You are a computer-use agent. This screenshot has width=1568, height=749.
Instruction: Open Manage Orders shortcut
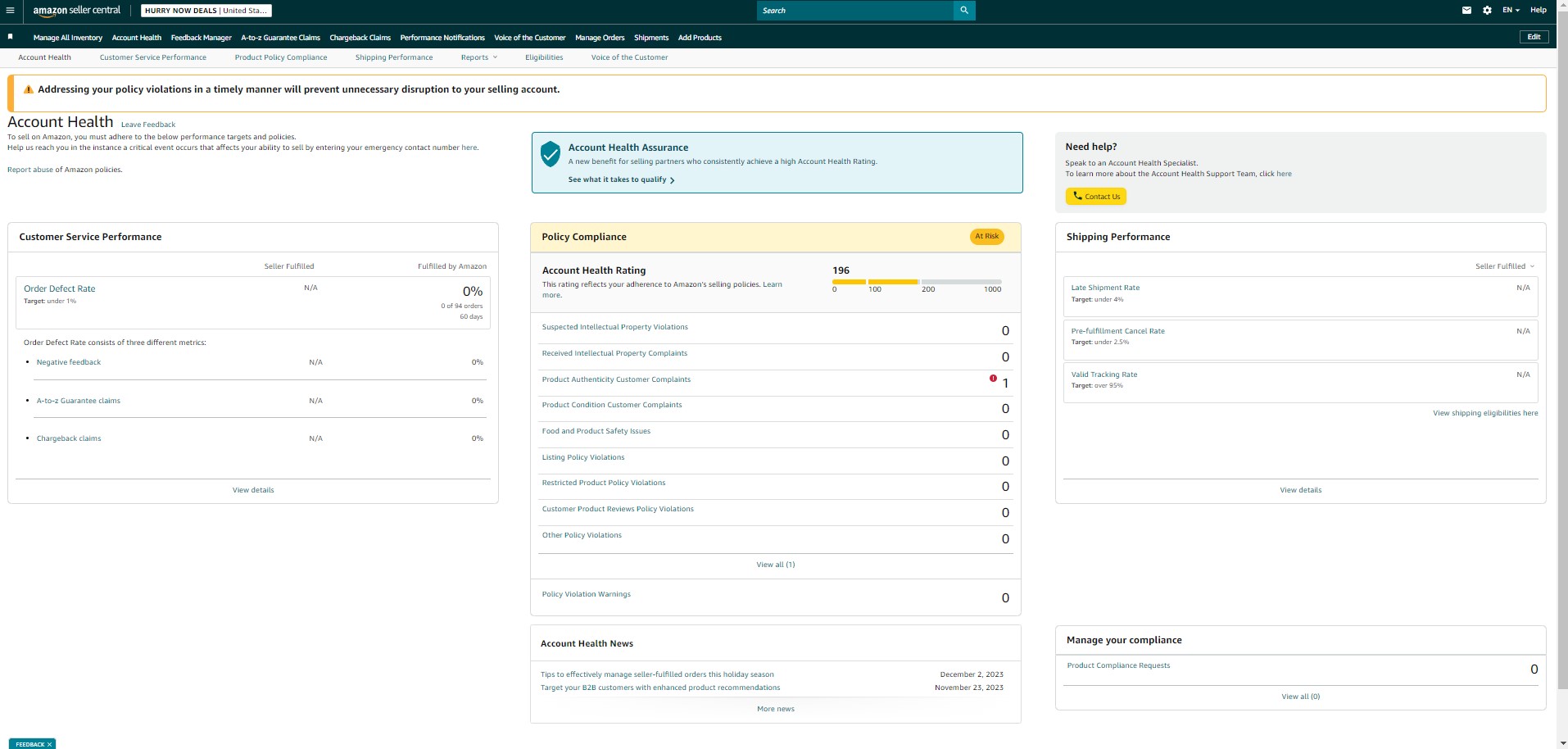(x=600, y=38)
